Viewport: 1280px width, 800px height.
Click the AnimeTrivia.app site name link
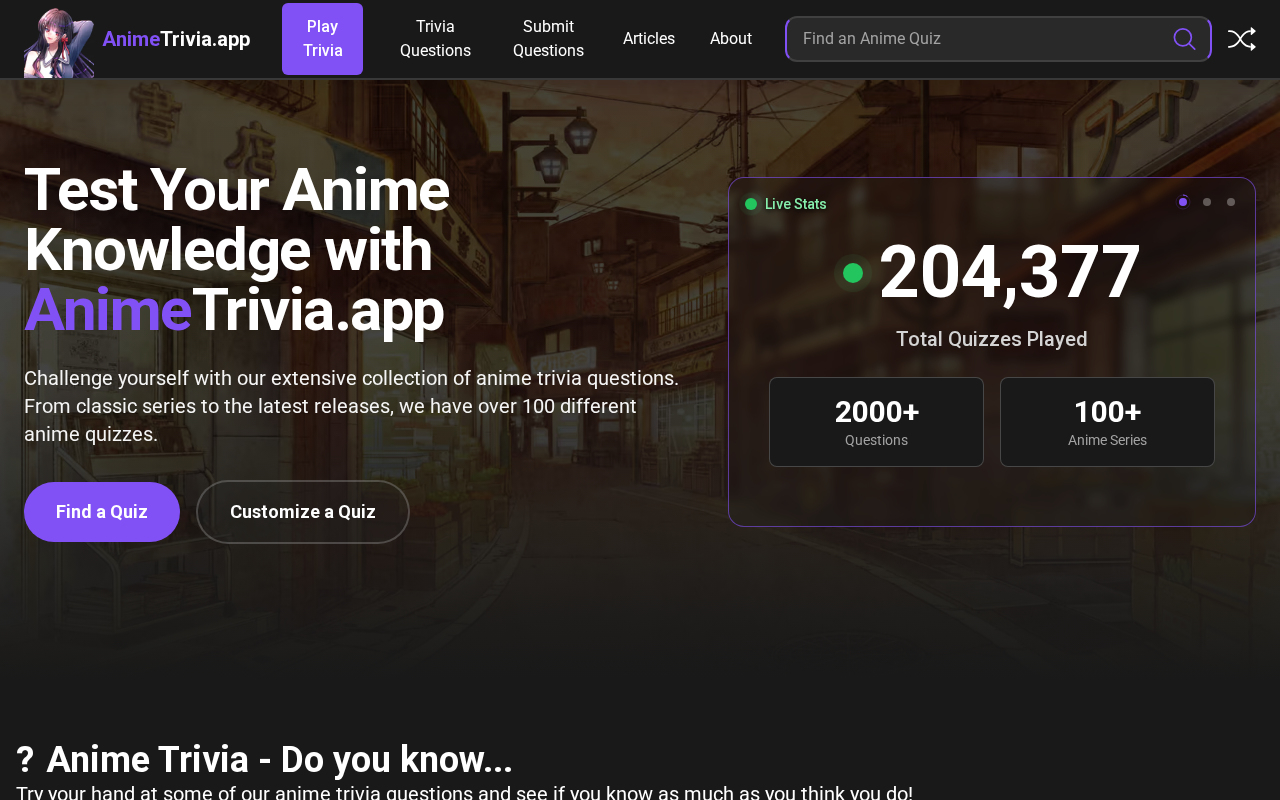tap(176, 39)
